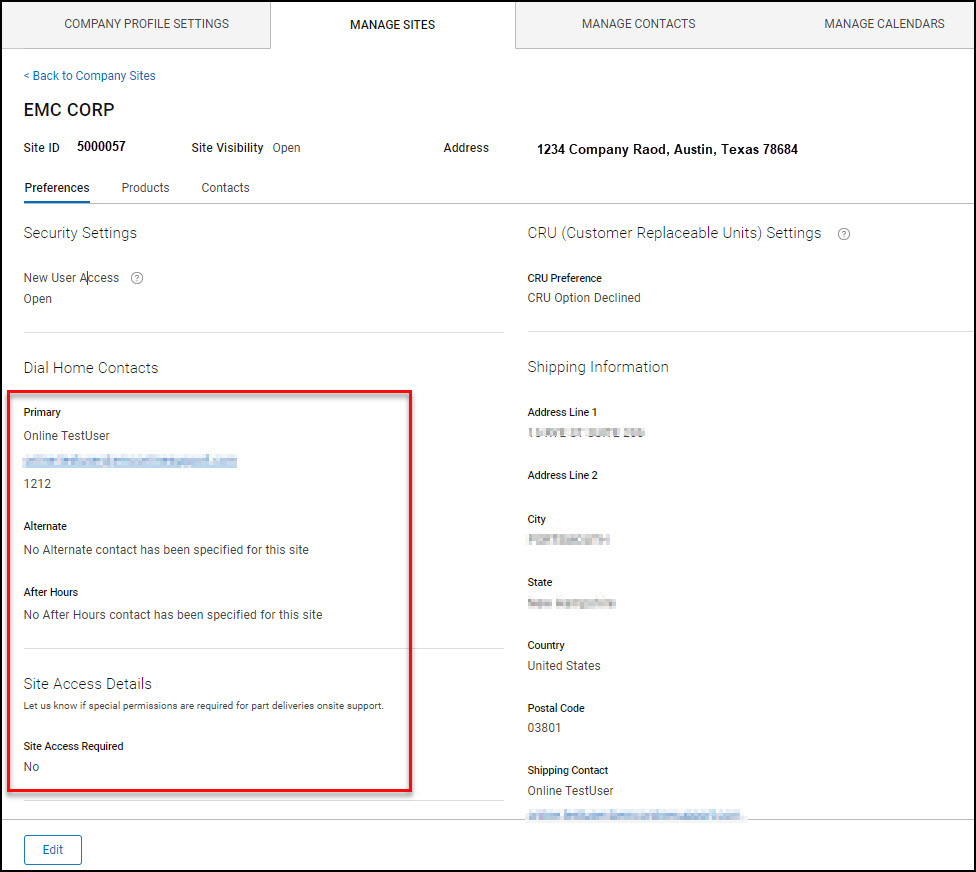Click the Site Access Required value No
This screenshot has height=872, width=976.
[32, 767]
